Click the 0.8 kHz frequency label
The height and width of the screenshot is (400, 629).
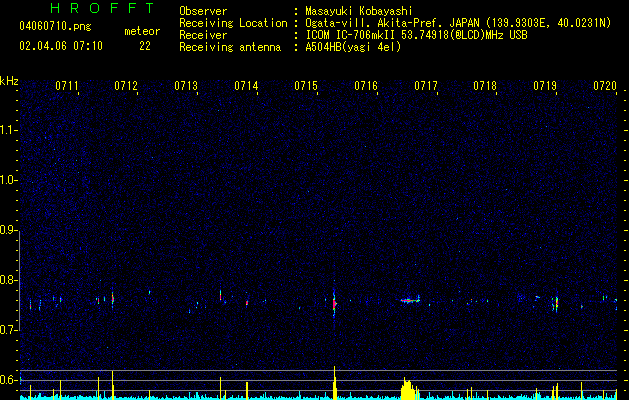click(x=8, y=280)
